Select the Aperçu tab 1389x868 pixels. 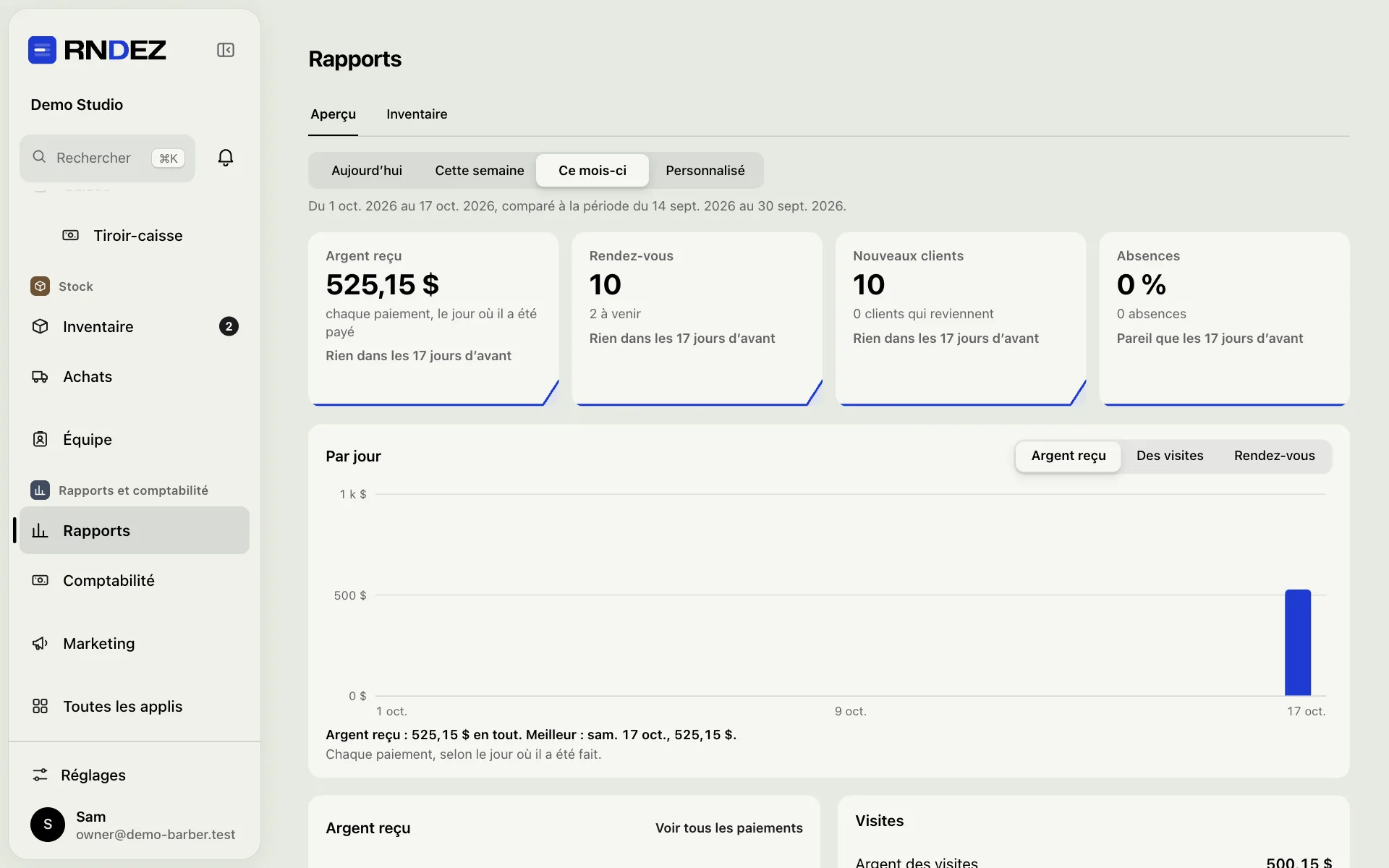coord(333,114)
